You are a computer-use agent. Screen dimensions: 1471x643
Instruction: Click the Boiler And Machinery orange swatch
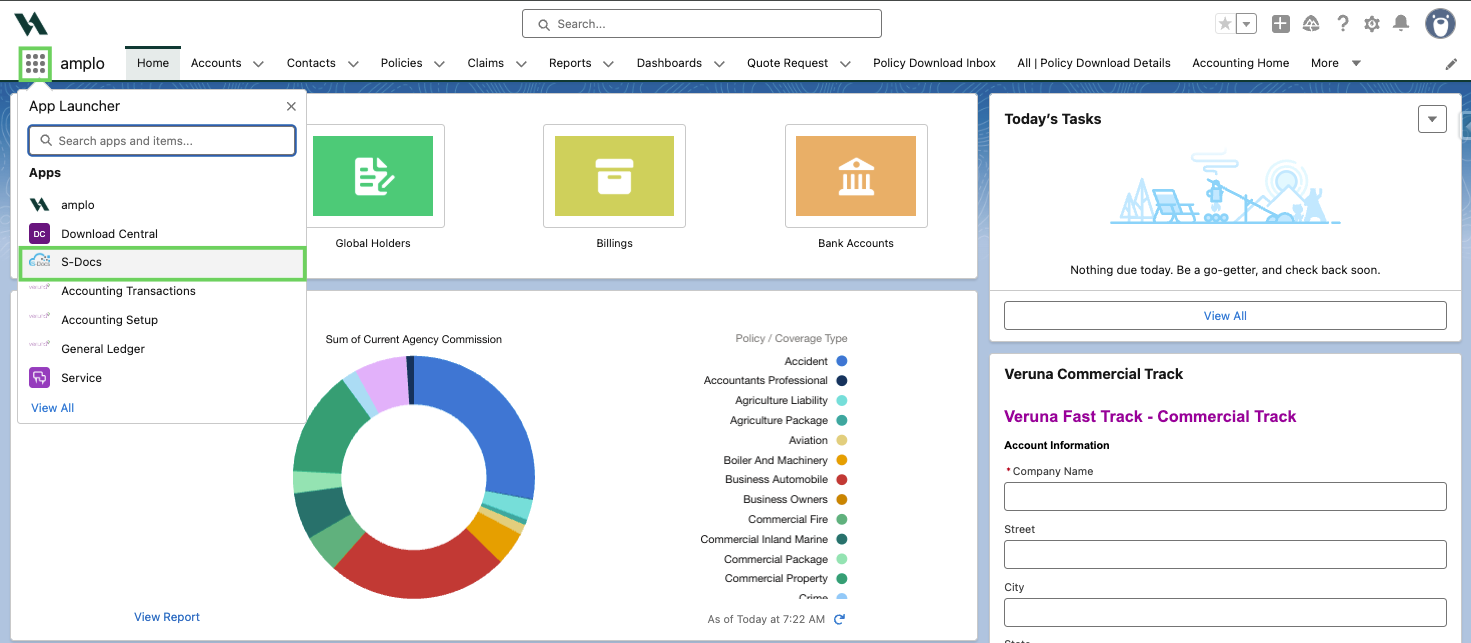click(842, 460)
